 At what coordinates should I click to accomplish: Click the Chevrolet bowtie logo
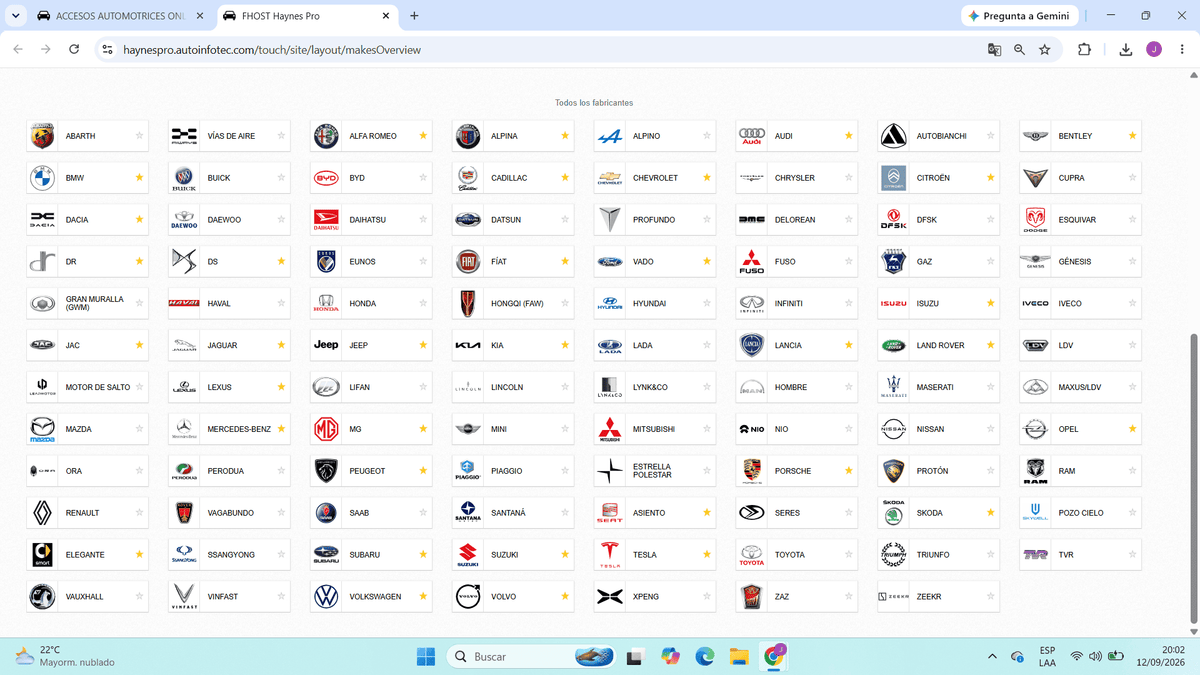click(610, 178)
